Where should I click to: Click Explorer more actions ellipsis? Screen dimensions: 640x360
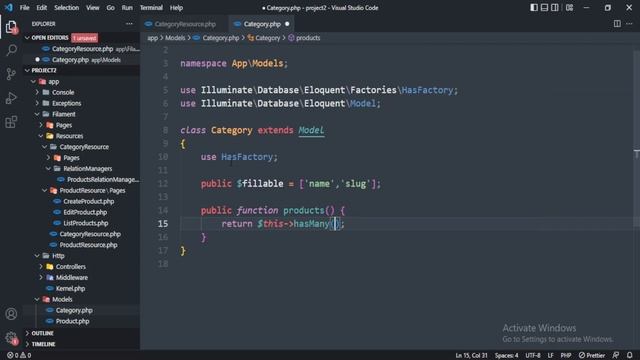(129, 24)
